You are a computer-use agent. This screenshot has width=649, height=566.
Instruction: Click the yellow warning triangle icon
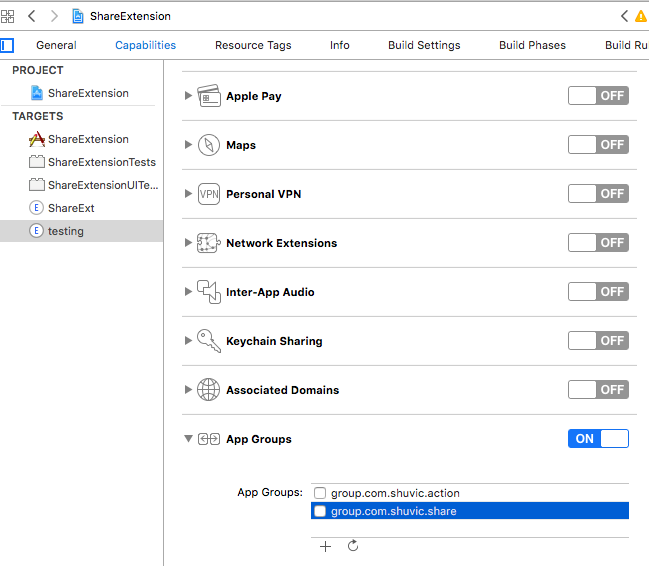coord(641,16)
